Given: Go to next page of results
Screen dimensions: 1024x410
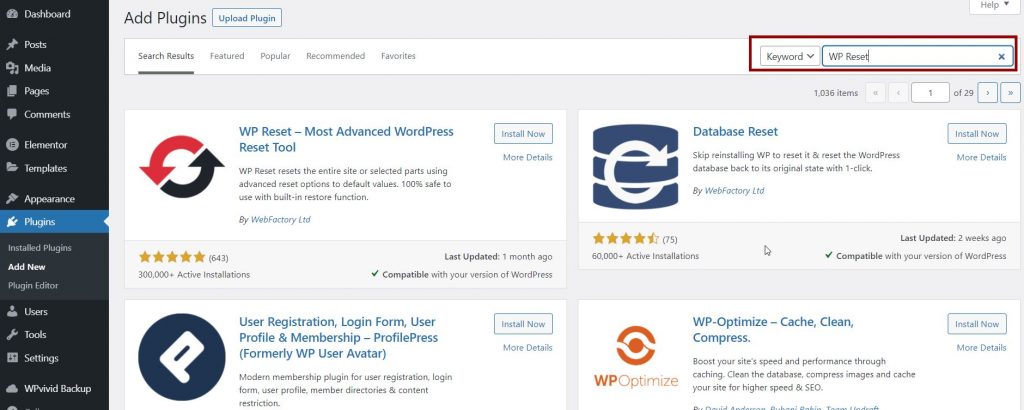Looking at the screenshot, I should [987, 93].
